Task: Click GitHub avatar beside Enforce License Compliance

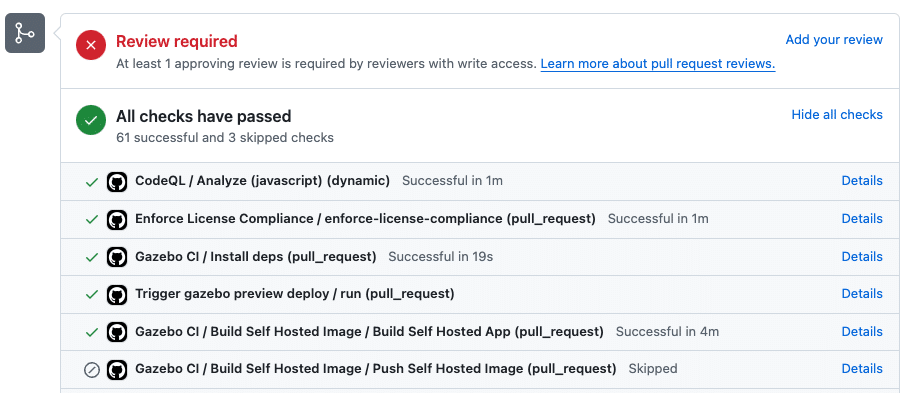Action: tap(117, 219)
